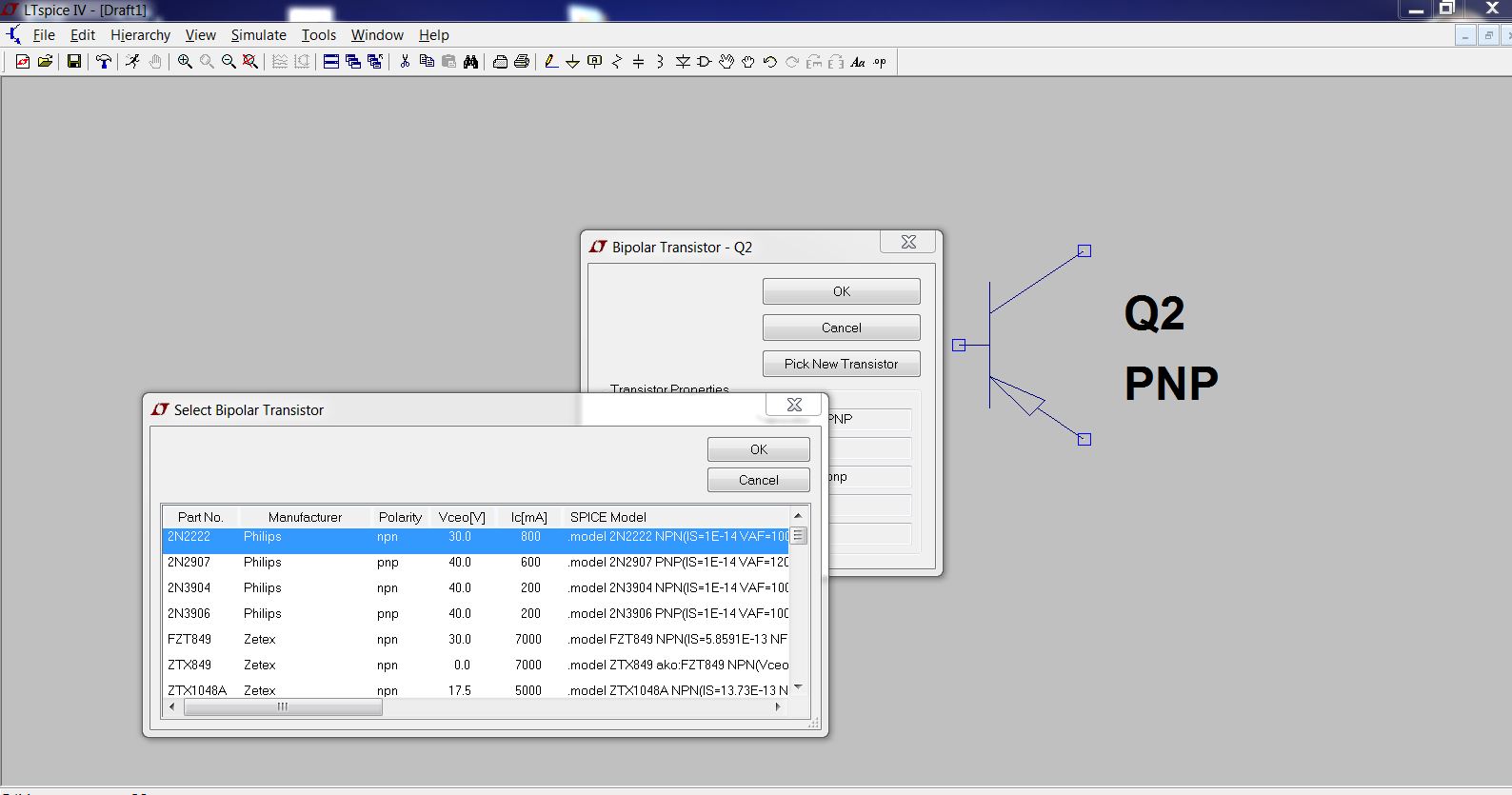This screenshot has width=1512, height=795.
Task: Select the Ground symbol tool
Action: [572, 62]
